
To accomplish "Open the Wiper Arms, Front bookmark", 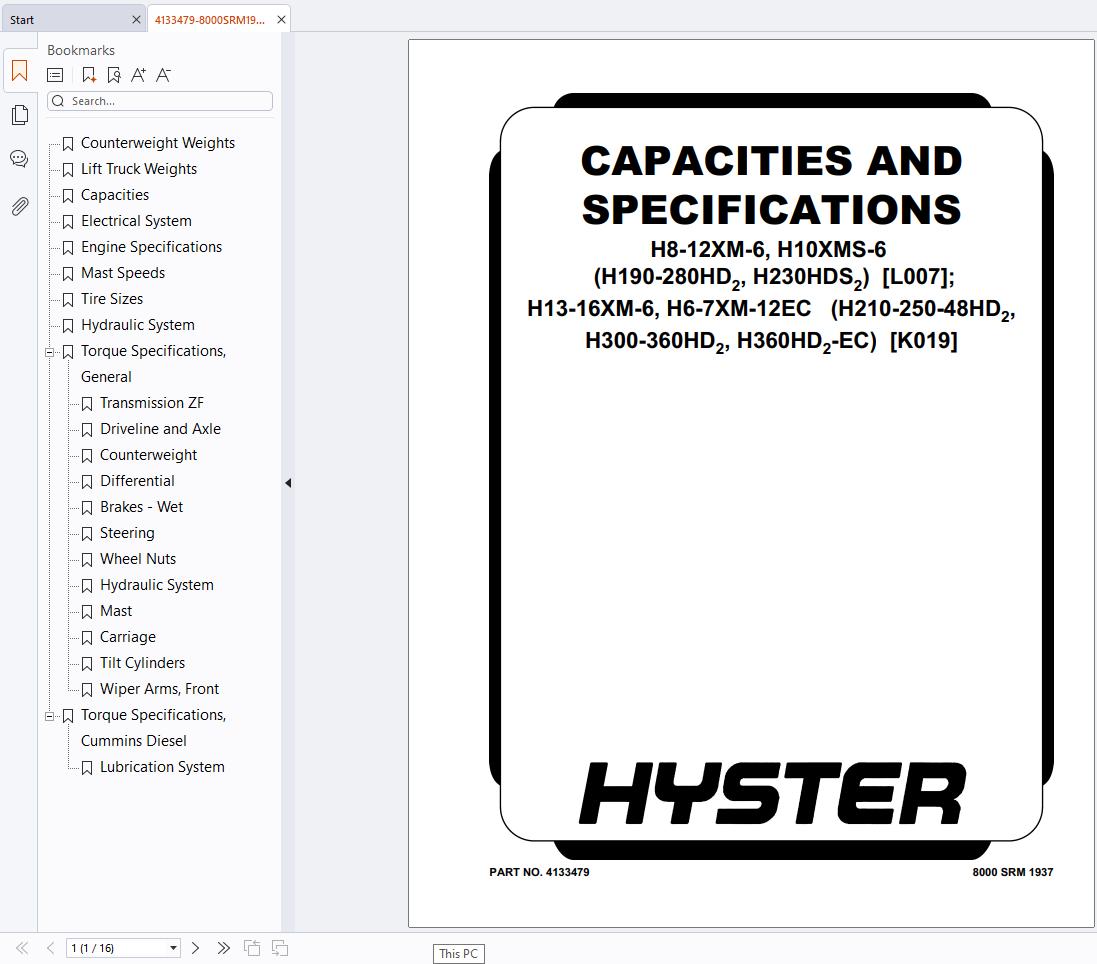I will coord(159,688).
